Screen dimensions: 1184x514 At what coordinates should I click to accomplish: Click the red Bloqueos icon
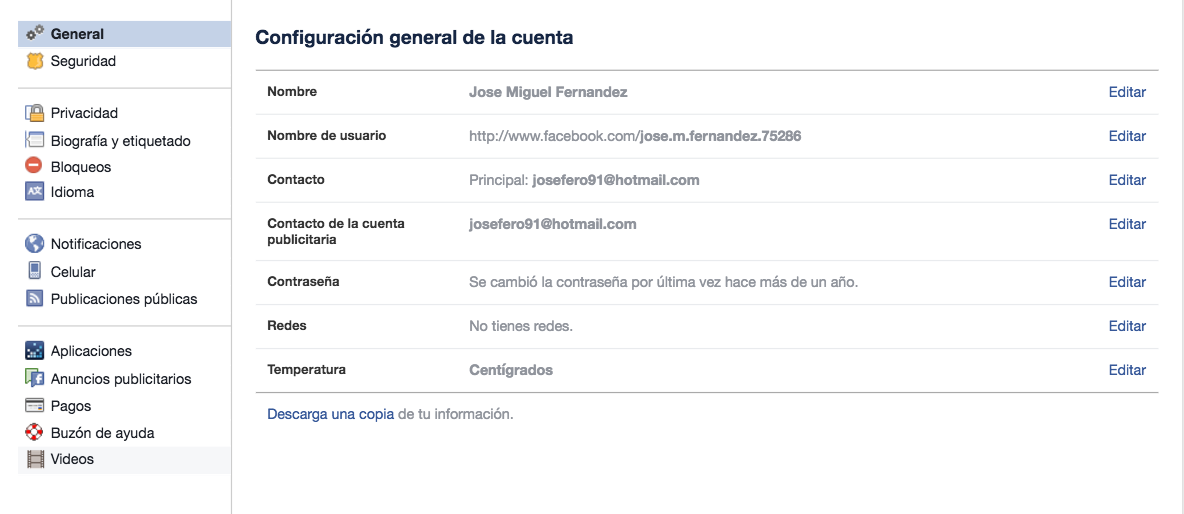click(35, 166)
